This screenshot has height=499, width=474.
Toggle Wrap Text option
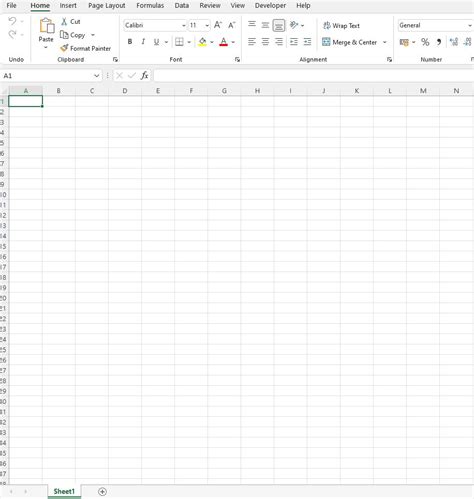(341, 26)
